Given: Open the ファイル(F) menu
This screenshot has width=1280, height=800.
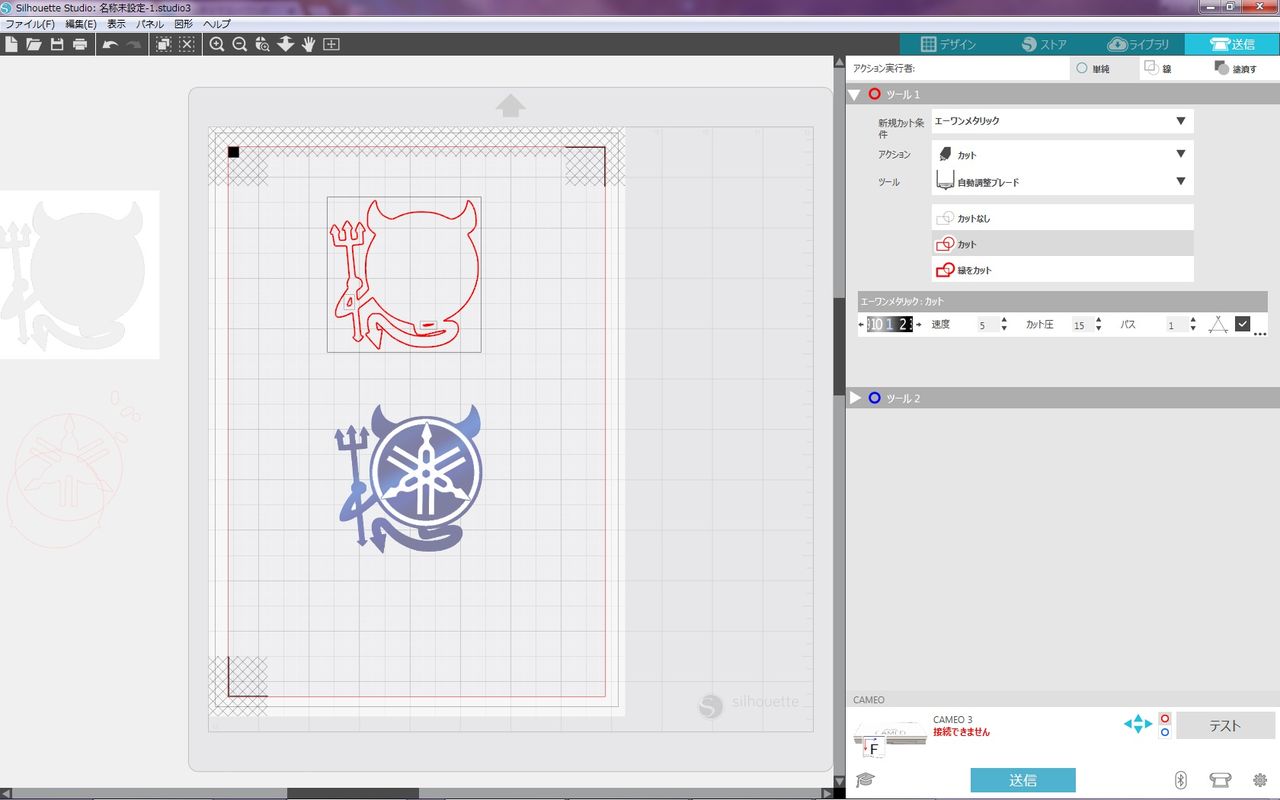Looking at the screenshot, I should pyautogui.click(x=31, y=23).
